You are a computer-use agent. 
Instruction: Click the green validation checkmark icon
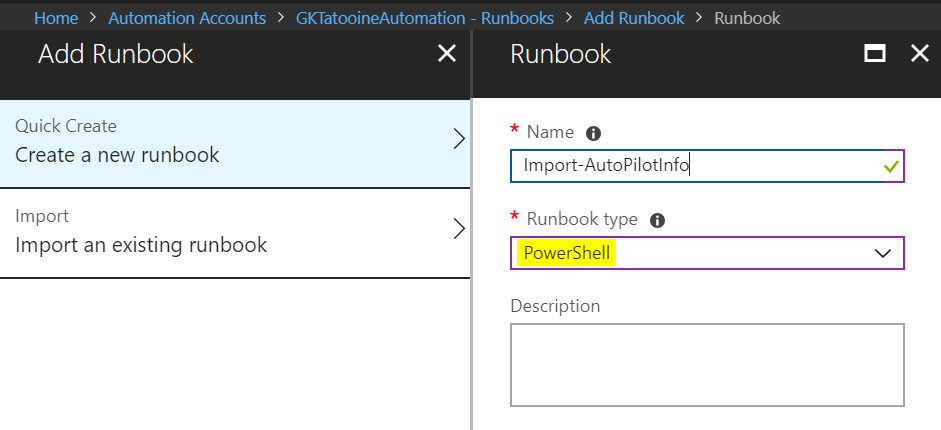891,167
